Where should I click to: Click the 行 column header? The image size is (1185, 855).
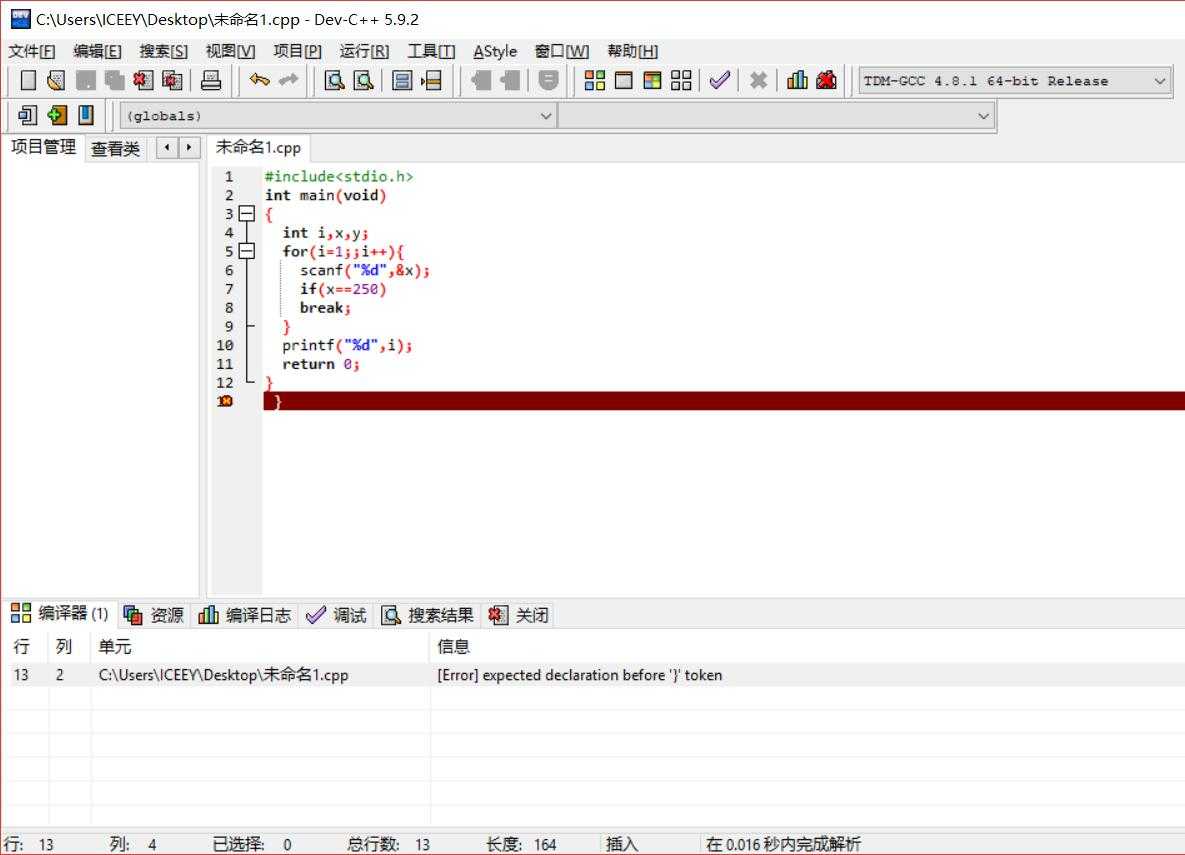[x=22, y=646]
